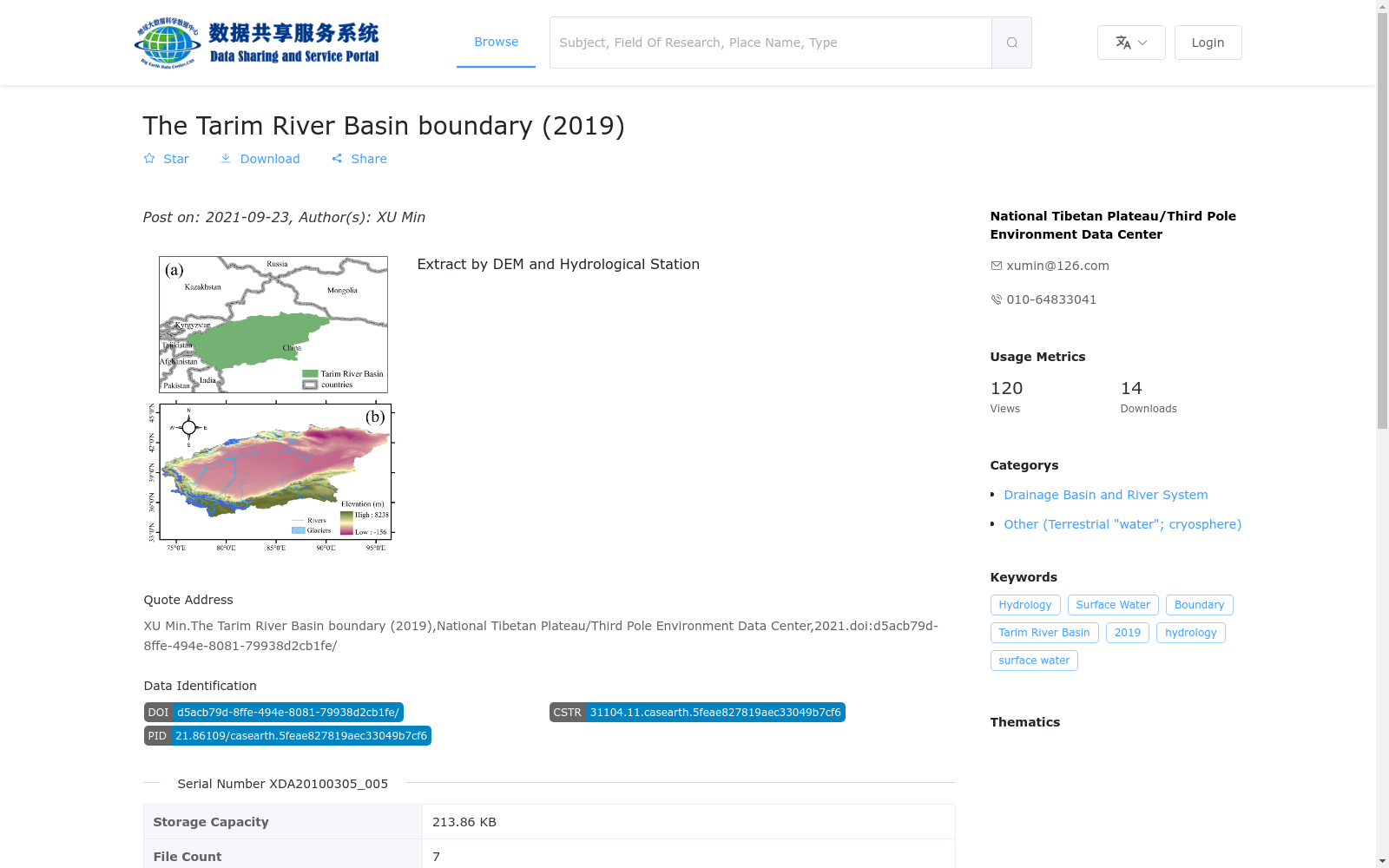1389x868 pixels.
Task: Click the CSTR identifier badge
Action: pos(697,713)
